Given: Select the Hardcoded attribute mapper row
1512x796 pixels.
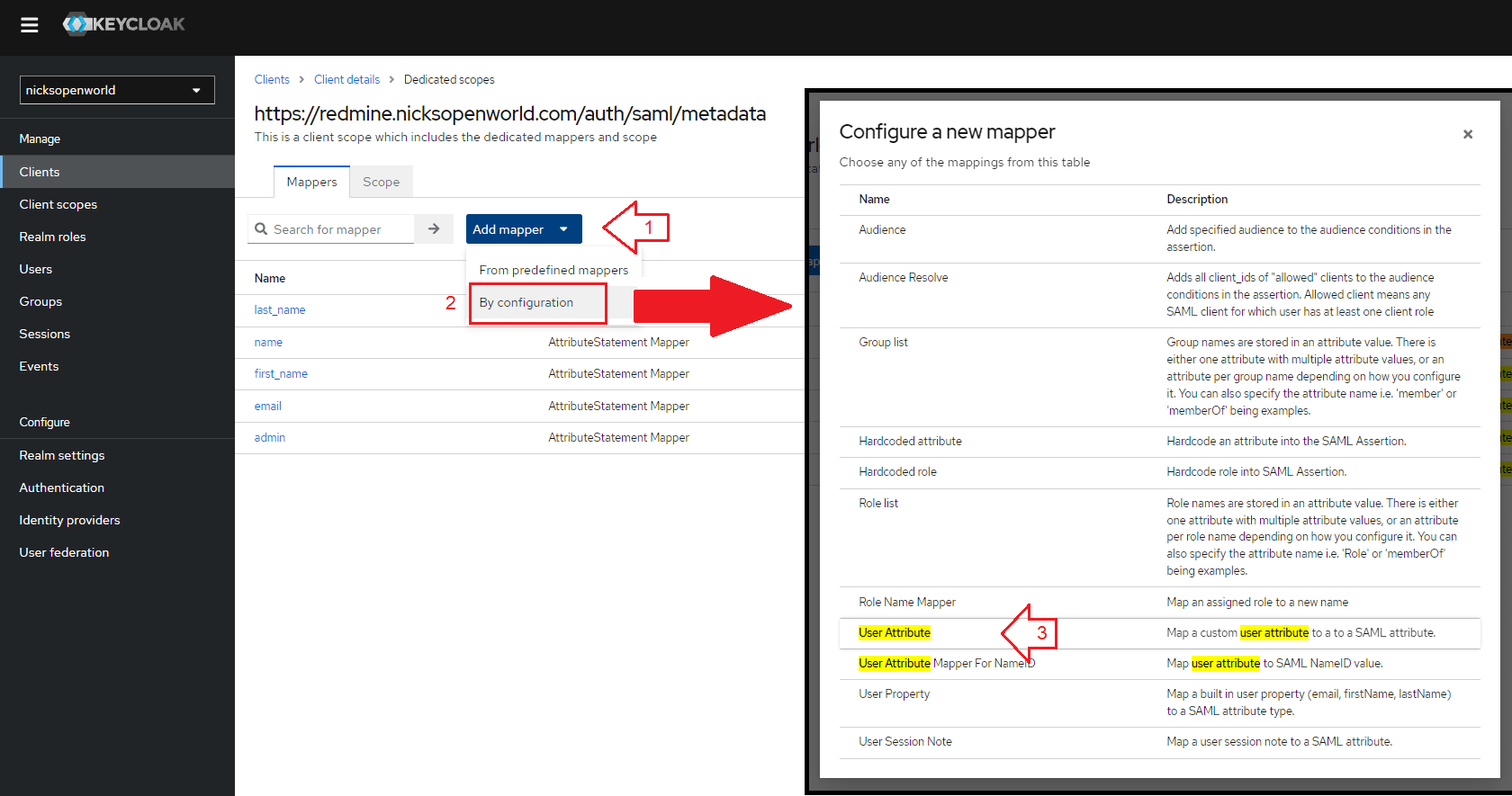Looking at the screenshot, I should pos(1160,442).
